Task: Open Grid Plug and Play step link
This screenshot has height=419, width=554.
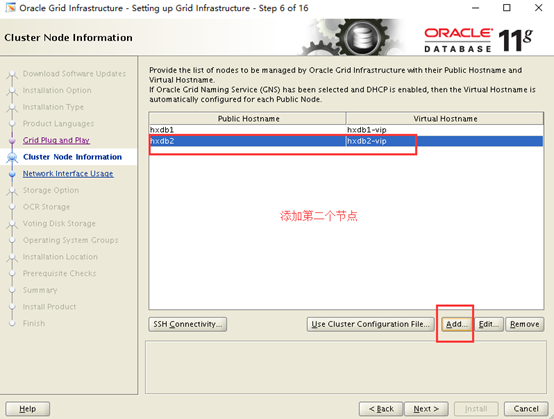Action: pos(56,140)
